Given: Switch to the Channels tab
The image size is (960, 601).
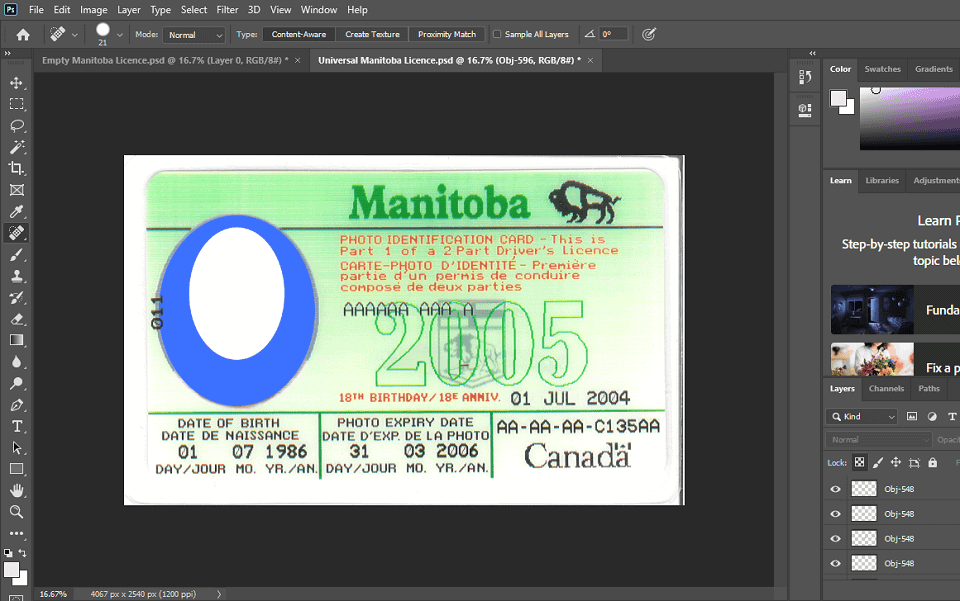Looking at the screenshot, I should click(x=888, y=389).
